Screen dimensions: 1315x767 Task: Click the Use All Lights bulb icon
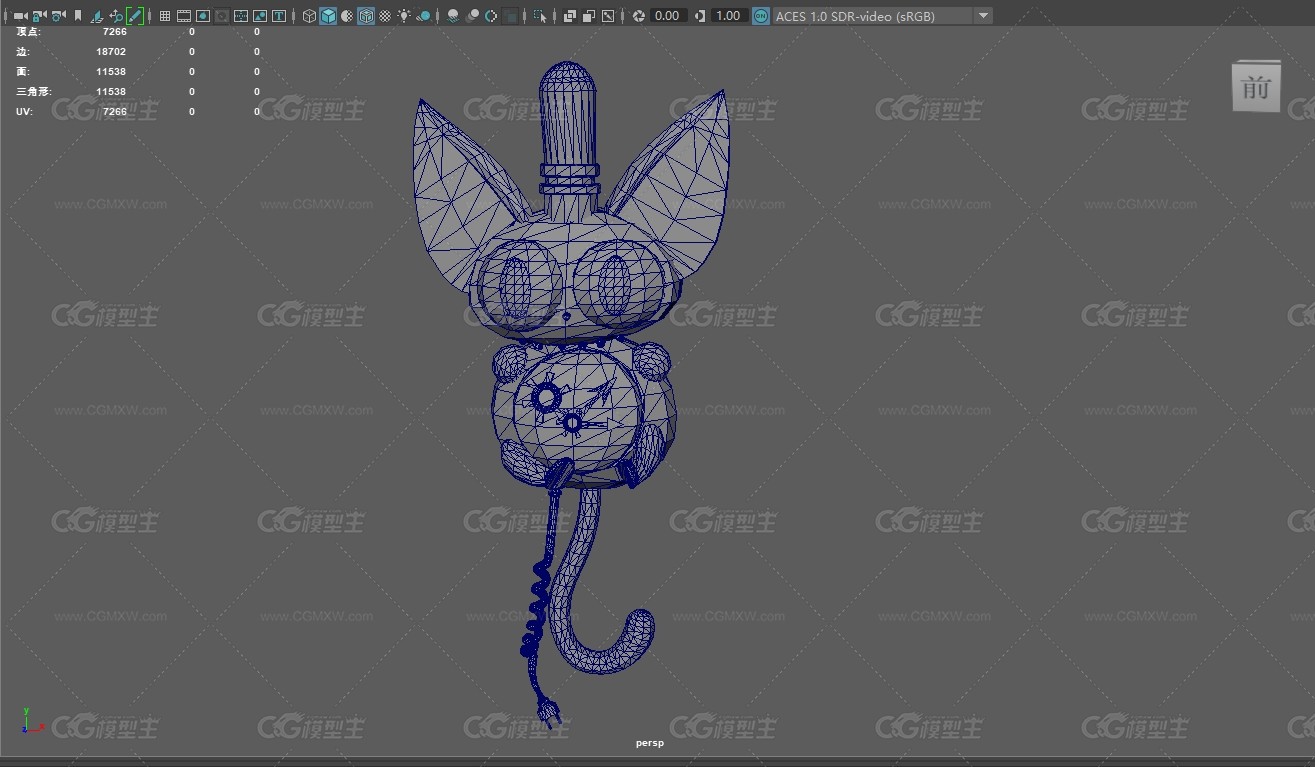[404, 16]
